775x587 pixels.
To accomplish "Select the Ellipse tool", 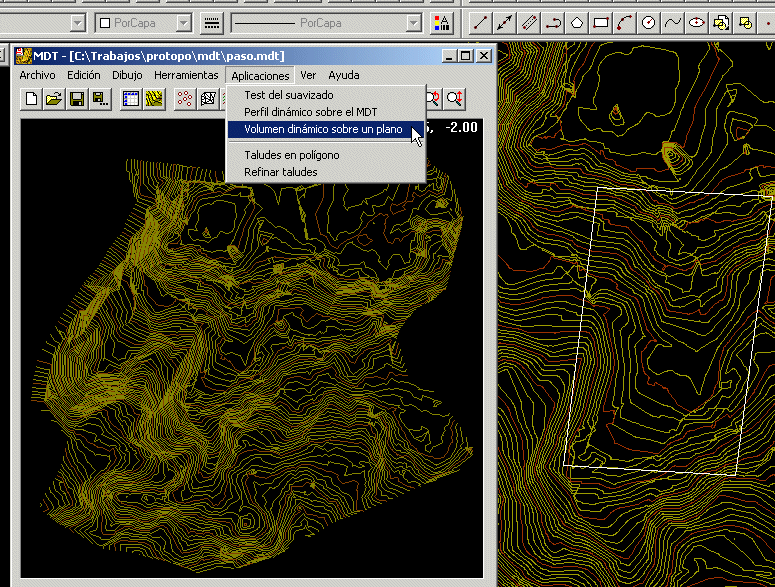I will [x=697, y=23].
